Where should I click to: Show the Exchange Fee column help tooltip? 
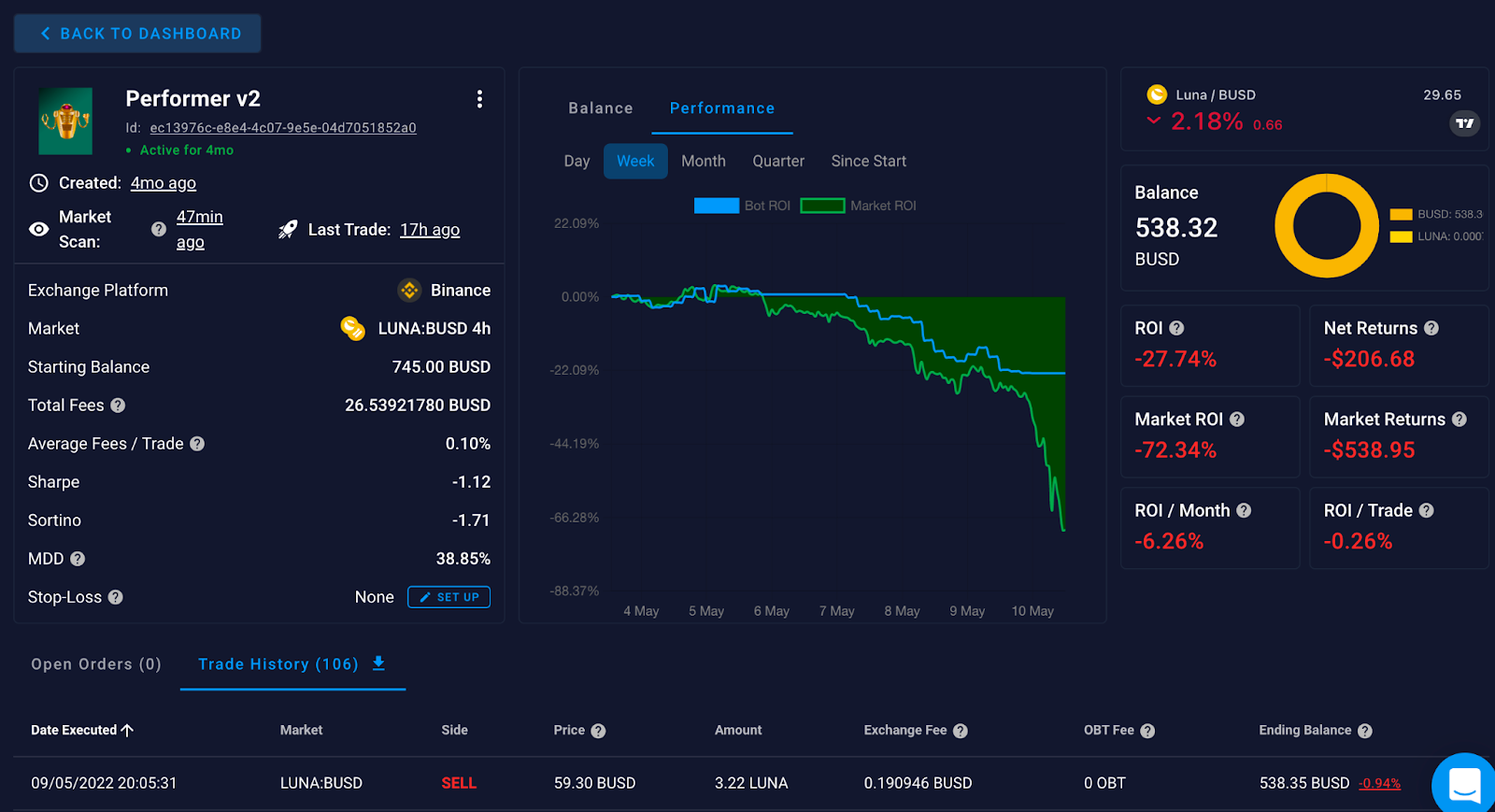click(x=961, y=731)
